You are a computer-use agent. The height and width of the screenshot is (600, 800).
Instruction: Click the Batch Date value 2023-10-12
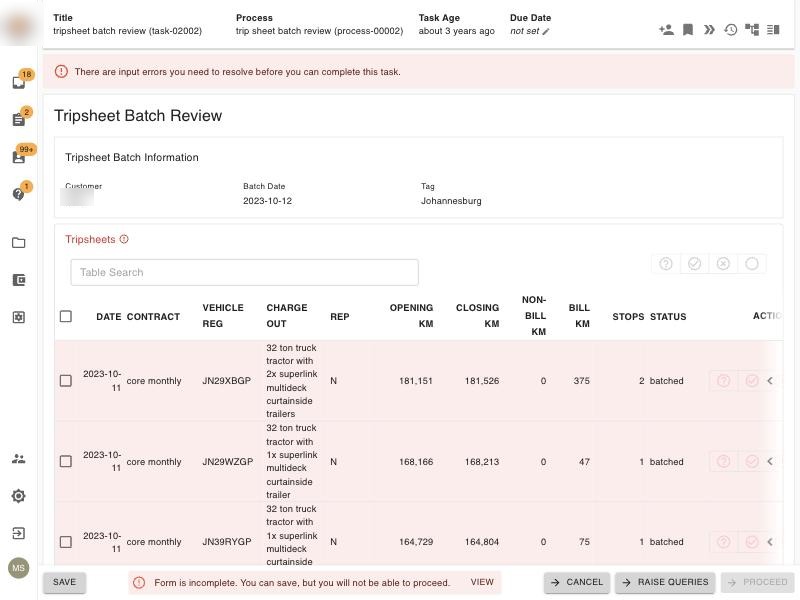(x=267, y=201)
